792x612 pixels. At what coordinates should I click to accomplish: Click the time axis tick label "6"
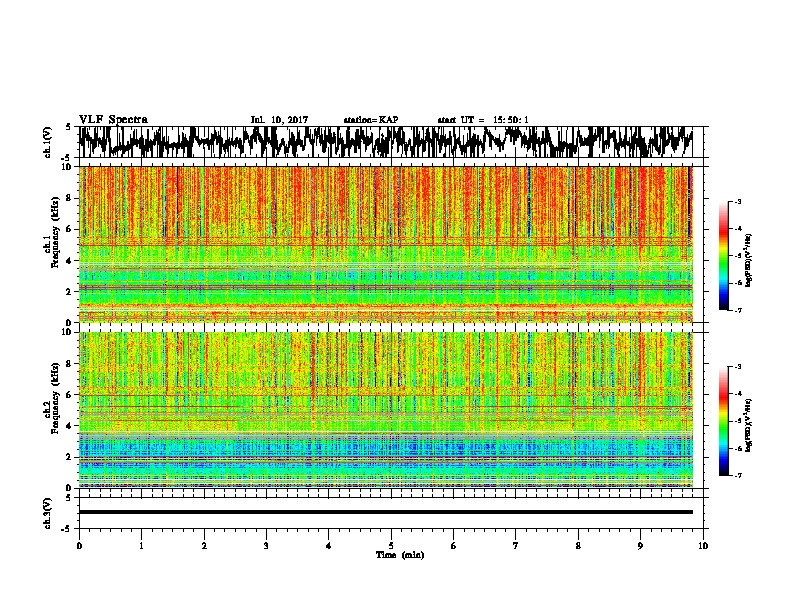click(x=454, y=546)
